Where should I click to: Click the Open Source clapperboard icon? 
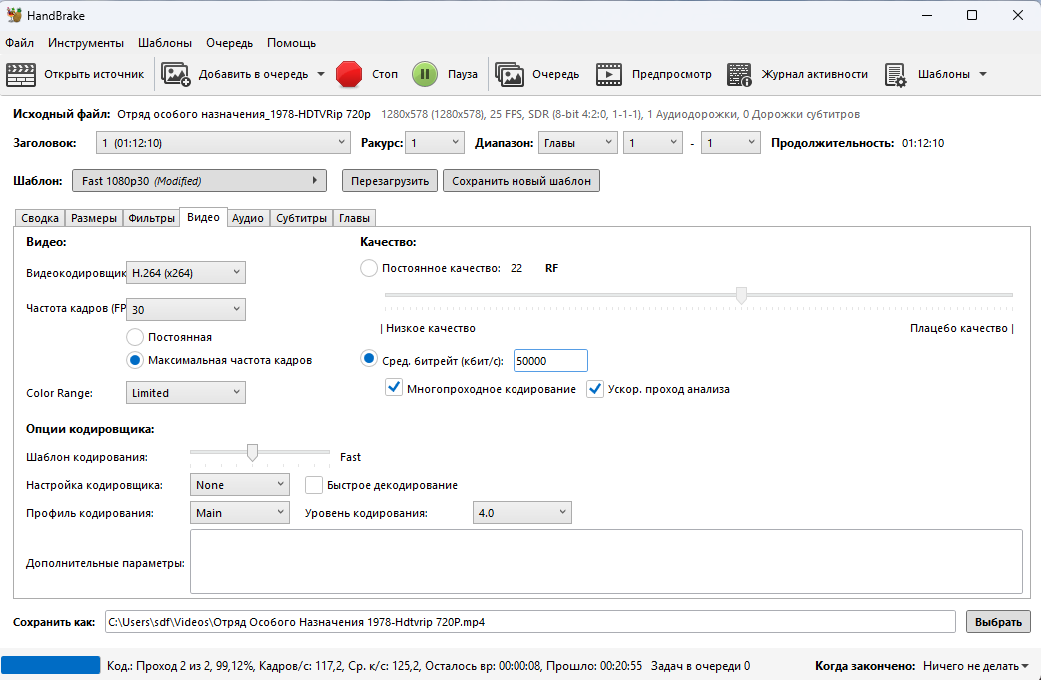[21, 74]
